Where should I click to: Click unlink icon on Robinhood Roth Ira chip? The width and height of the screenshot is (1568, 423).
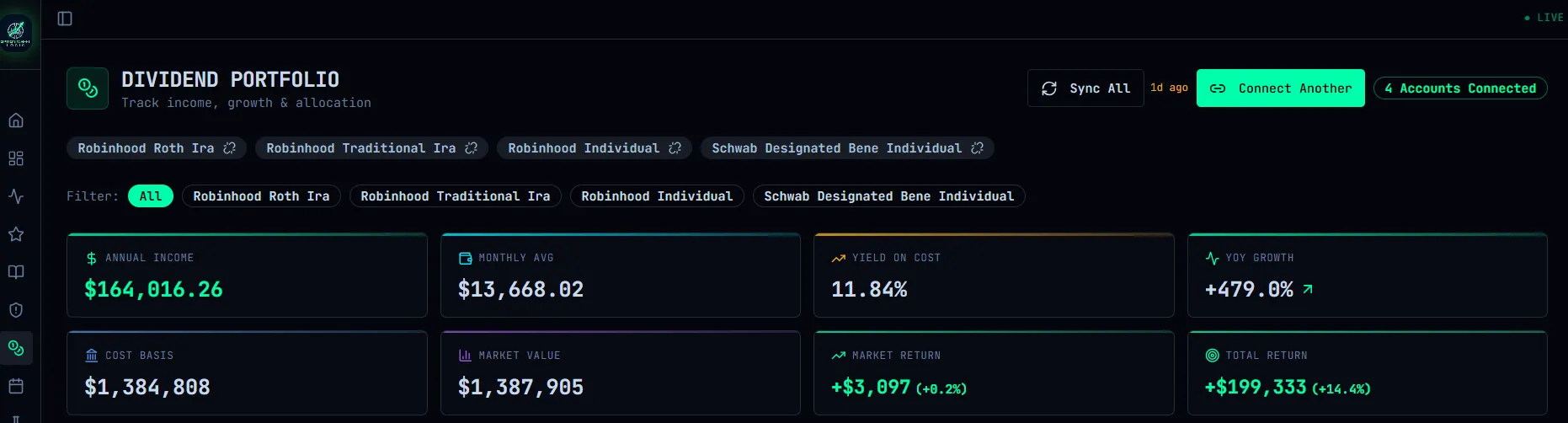click(229, 148)
